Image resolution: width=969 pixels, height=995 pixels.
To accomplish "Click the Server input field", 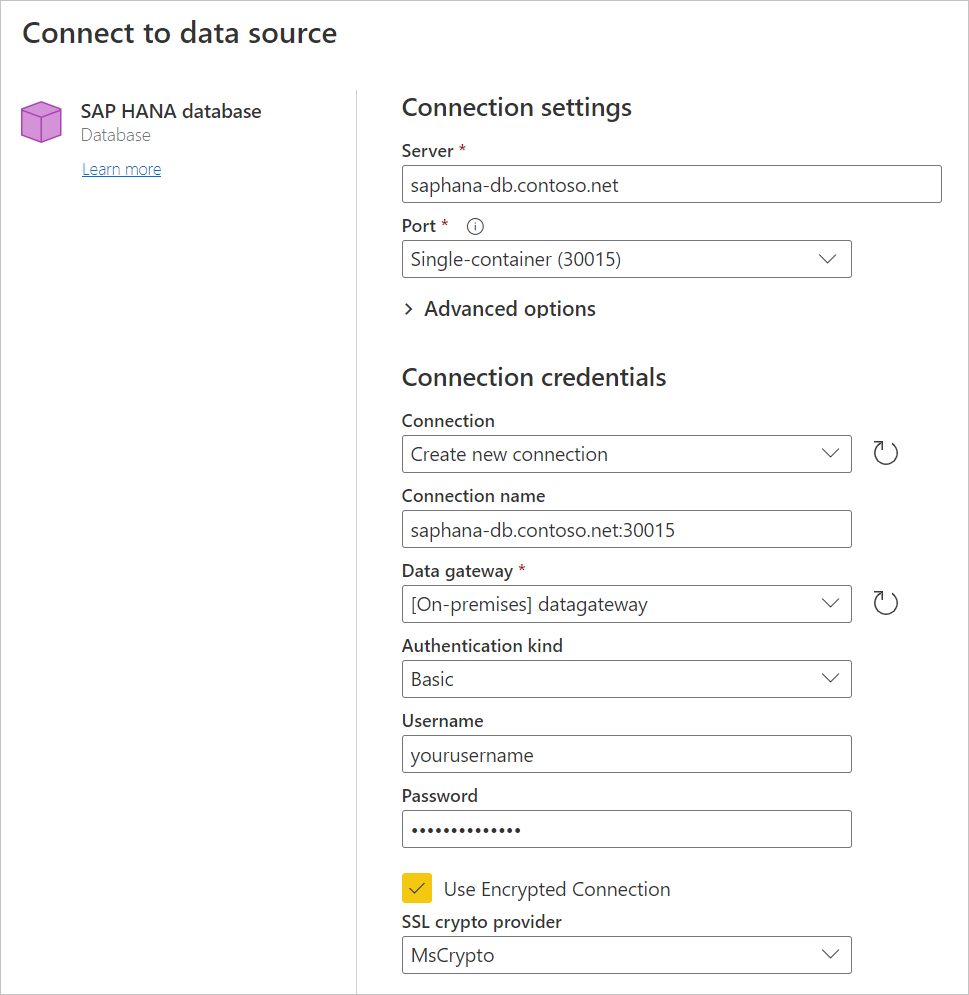I will coord(671,184).
